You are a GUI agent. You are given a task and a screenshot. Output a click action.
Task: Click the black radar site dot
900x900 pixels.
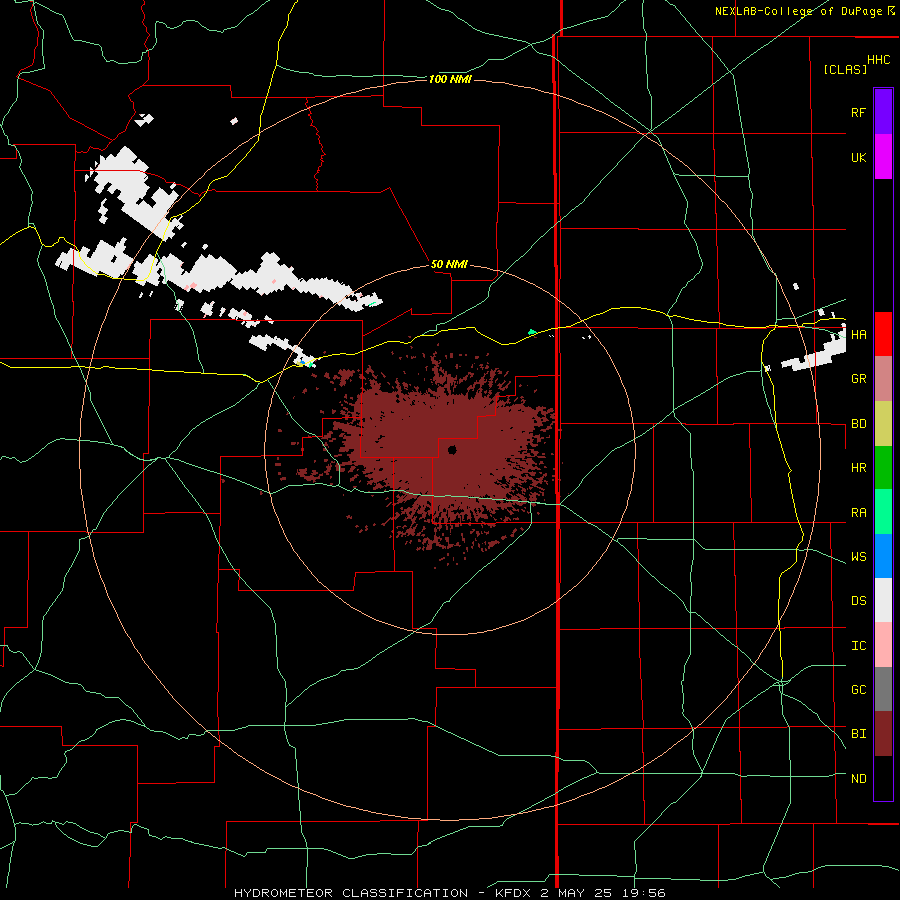(452, 450)
